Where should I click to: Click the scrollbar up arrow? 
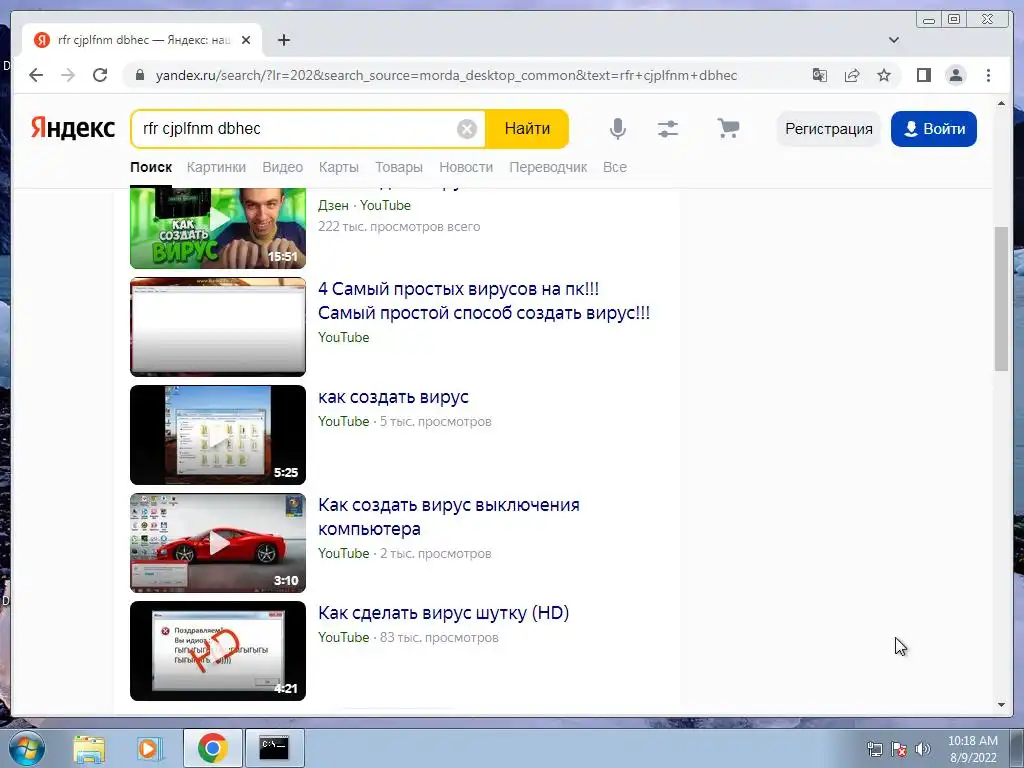[x=1001, y=103]
